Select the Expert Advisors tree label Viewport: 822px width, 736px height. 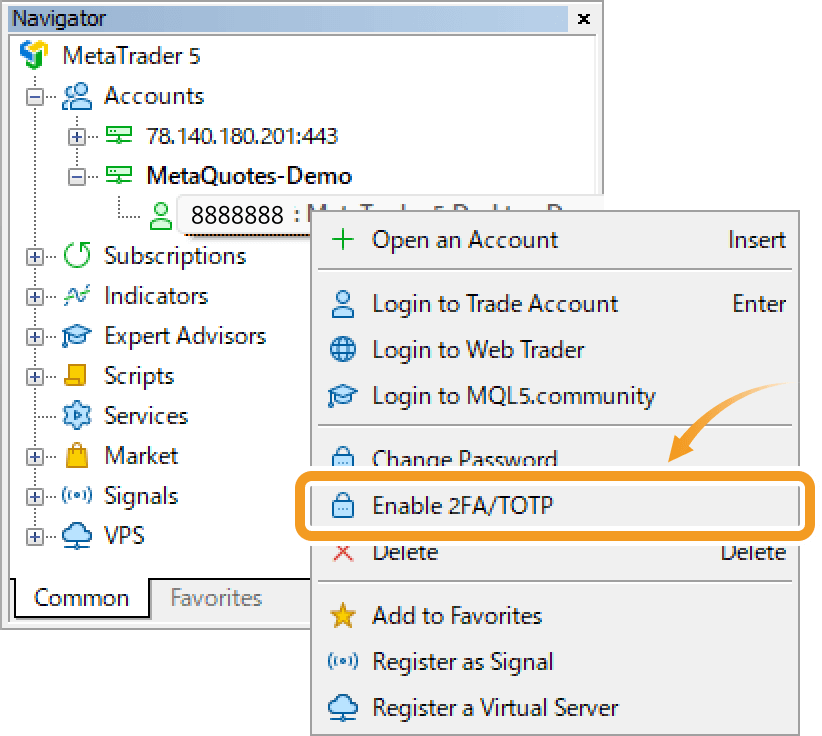click(185, 336)
